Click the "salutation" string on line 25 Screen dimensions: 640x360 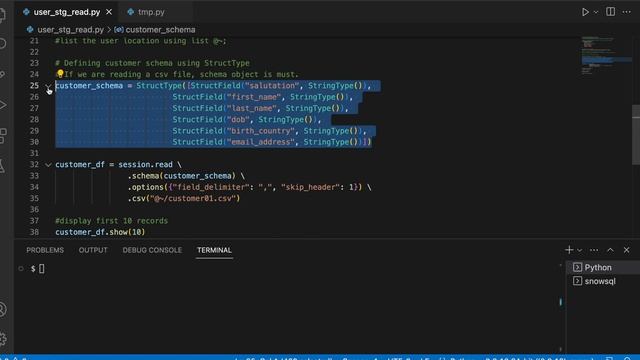point(272,86)
